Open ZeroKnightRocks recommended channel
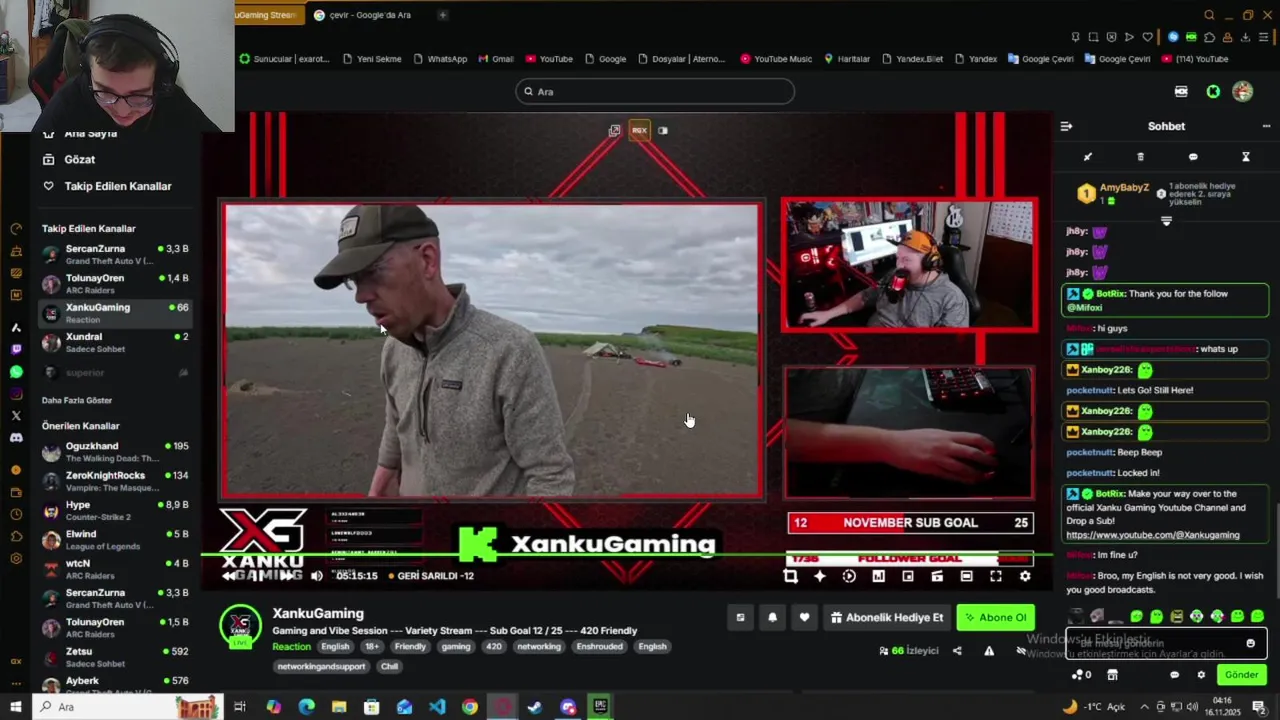Viewport: 1280px width, 720px height. tap(115, 481)
